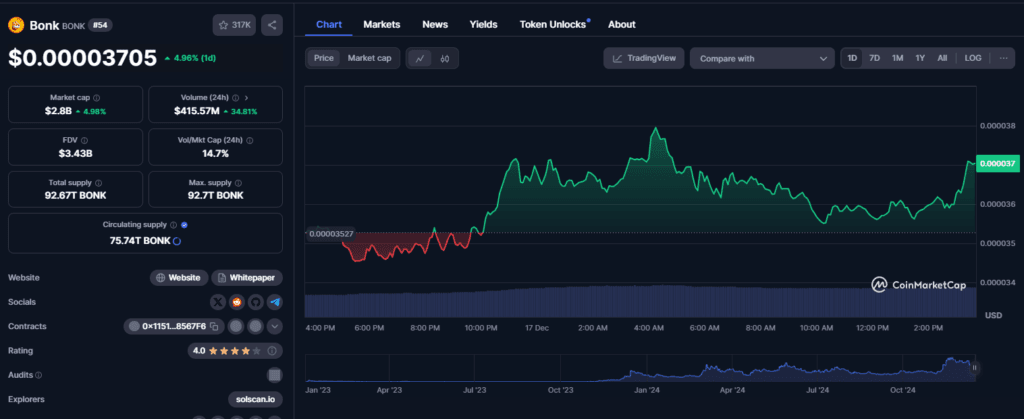The image size is (1024, 419).
Task: Click the 14.7% Vol/Mkt Cap value
Action: (x=216, y=153)
